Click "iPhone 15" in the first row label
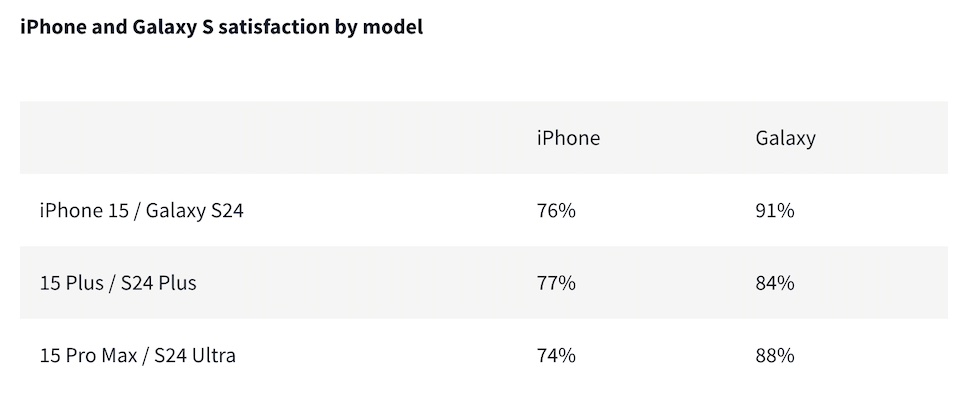 point(82,211)
